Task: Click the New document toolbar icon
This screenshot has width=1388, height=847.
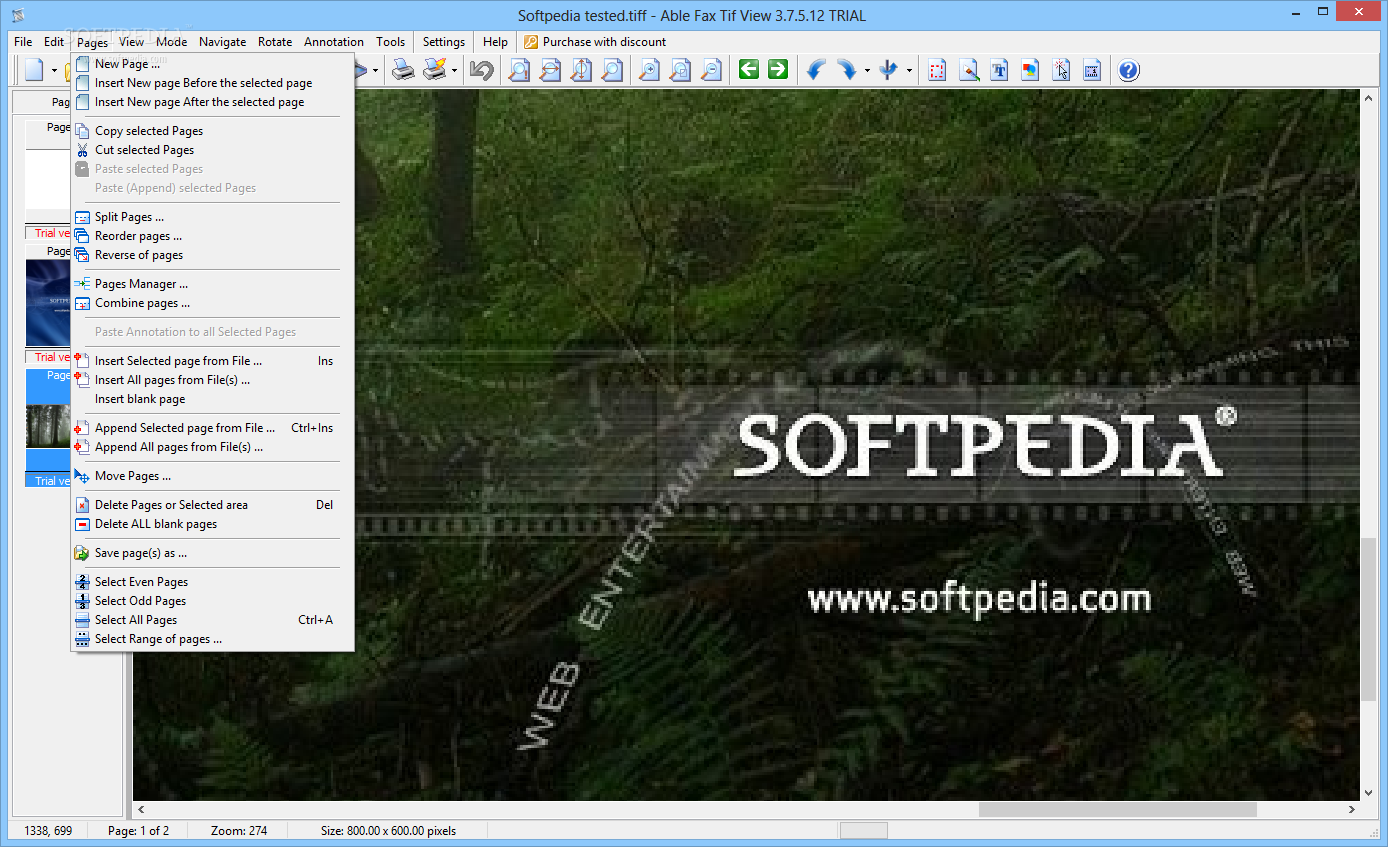Action: click(x=35, y=70)
